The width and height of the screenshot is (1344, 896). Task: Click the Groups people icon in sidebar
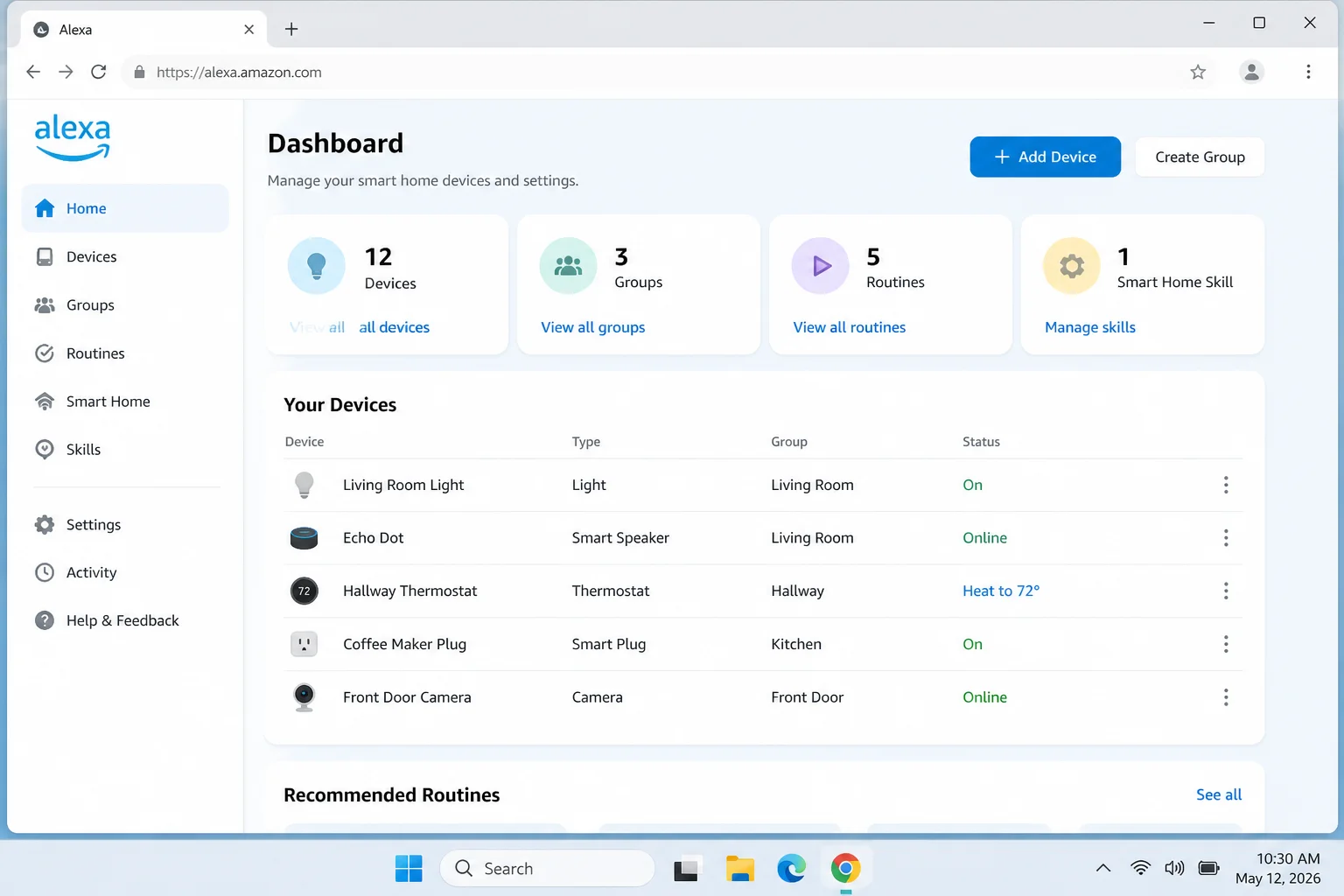pyautogui.click(x=45, y=304)
